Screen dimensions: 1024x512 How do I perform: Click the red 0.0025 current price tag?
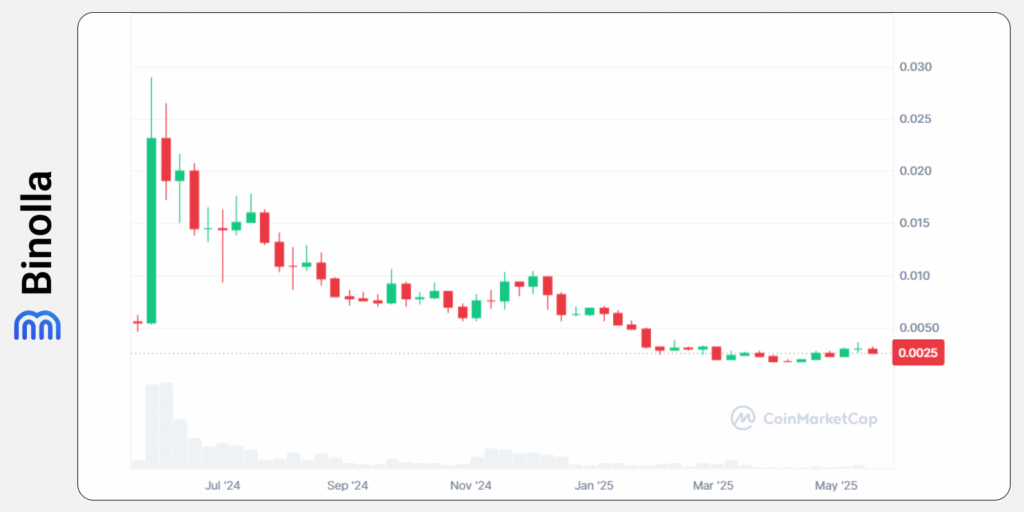(x=920, y=353)
